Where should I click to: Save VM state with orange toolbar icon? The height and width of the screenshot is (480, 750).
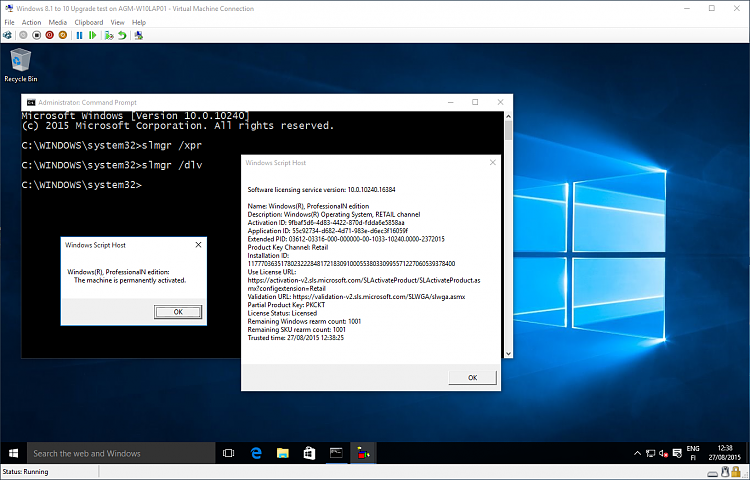(63, 35)
